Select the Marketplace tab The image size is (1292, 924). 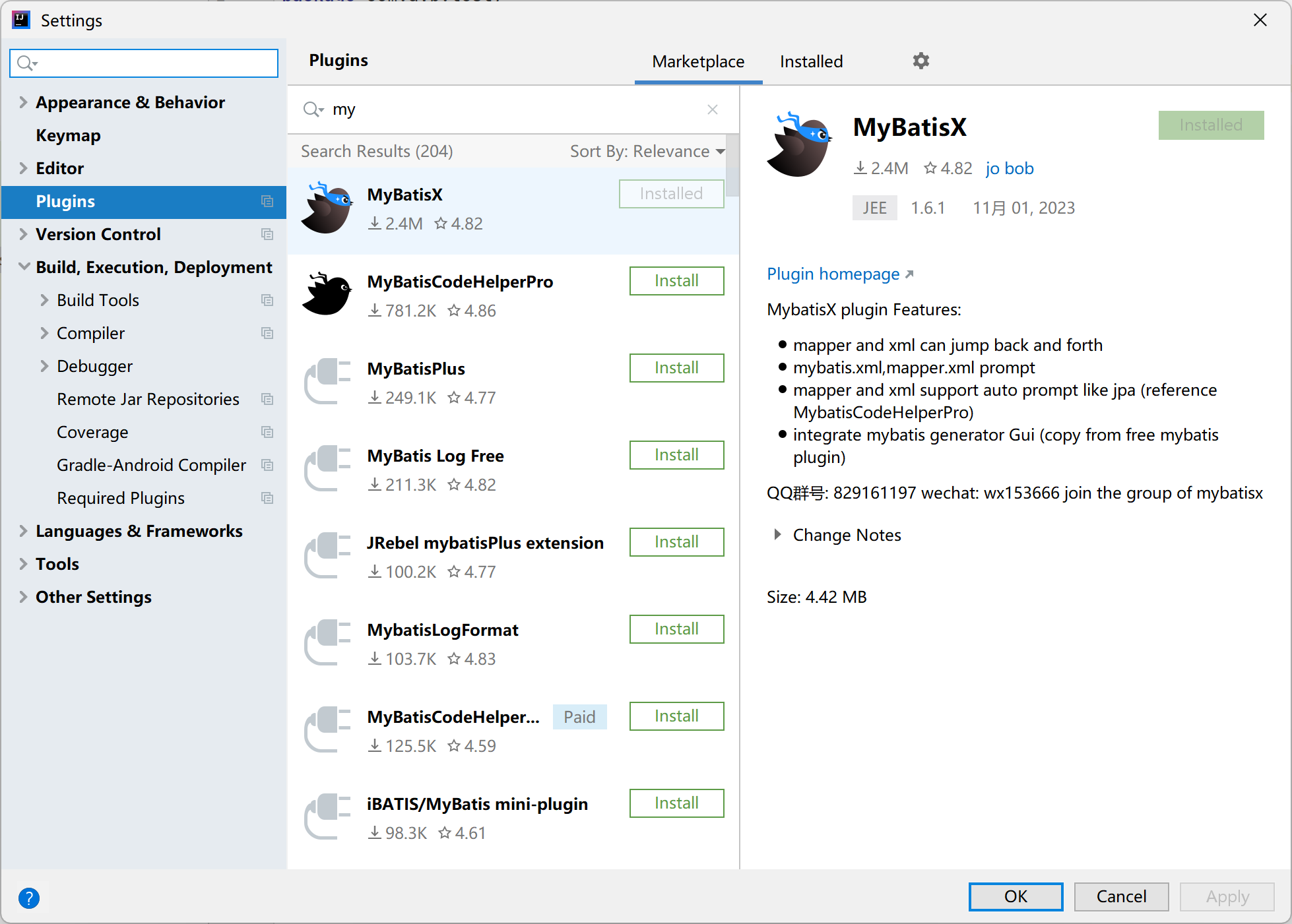(698, 62)
